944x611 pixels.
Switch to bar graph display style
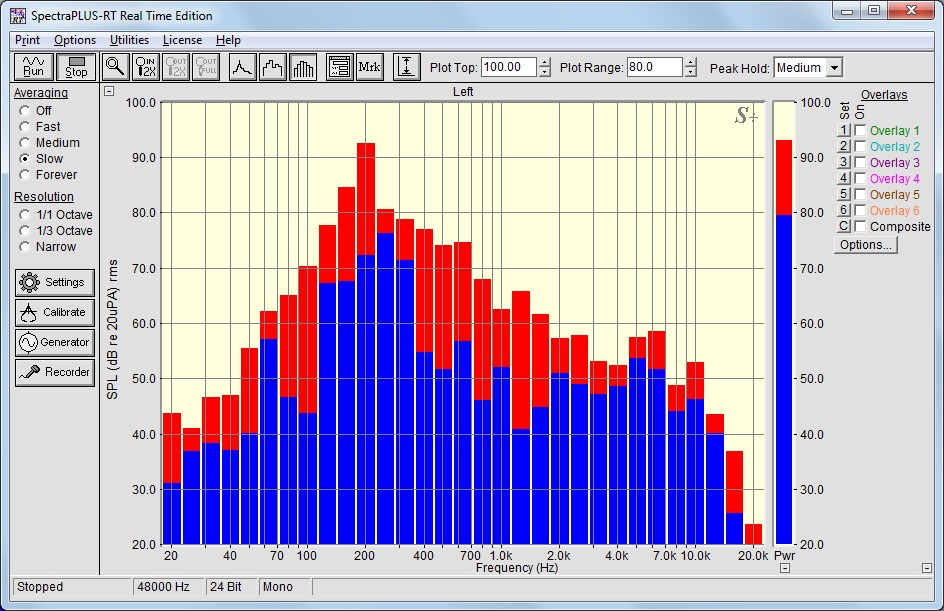click(303, 67)
